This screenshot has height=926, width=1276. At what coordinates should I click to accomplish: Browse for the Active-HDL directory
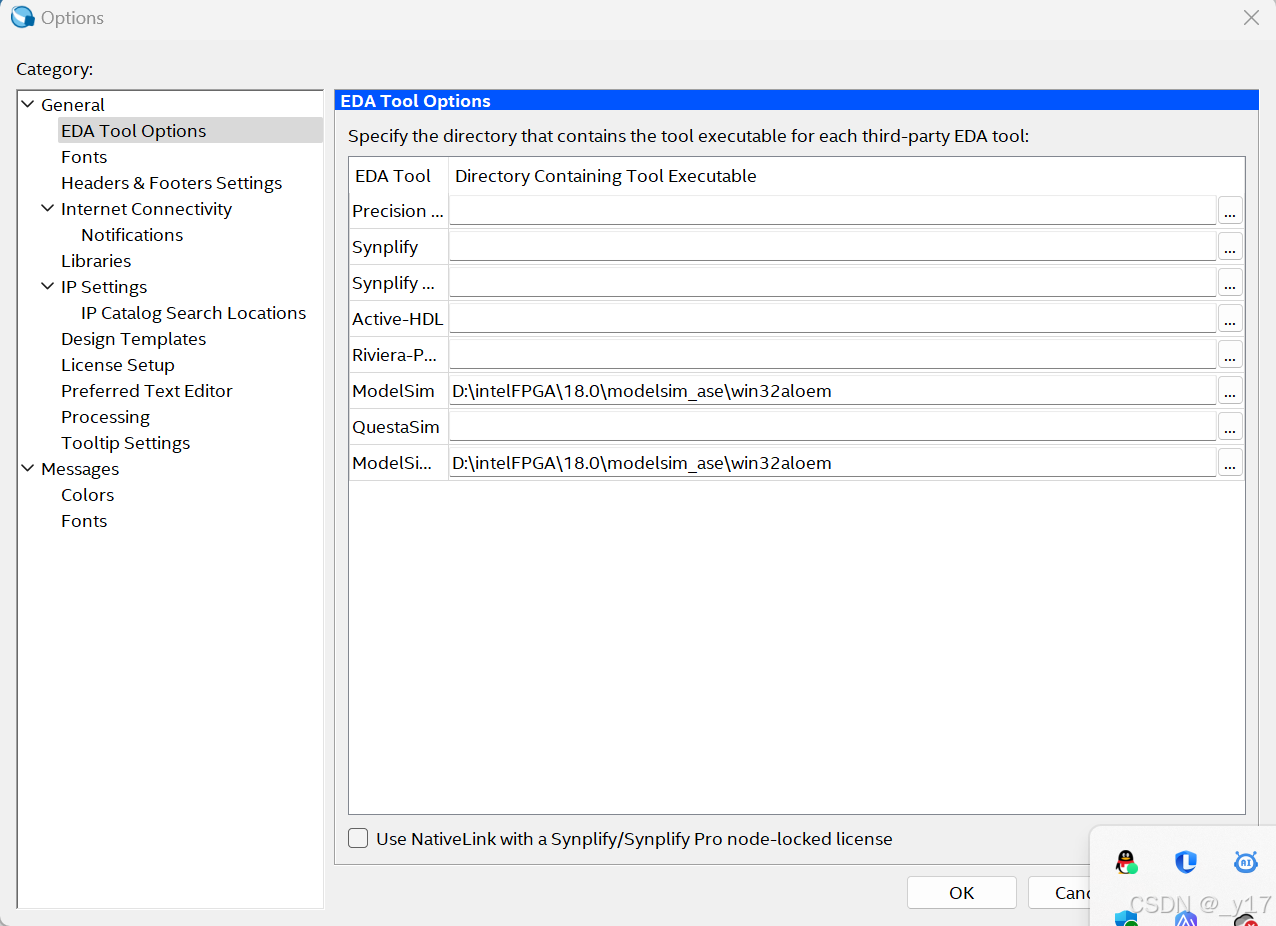(x=1230, y=319)
